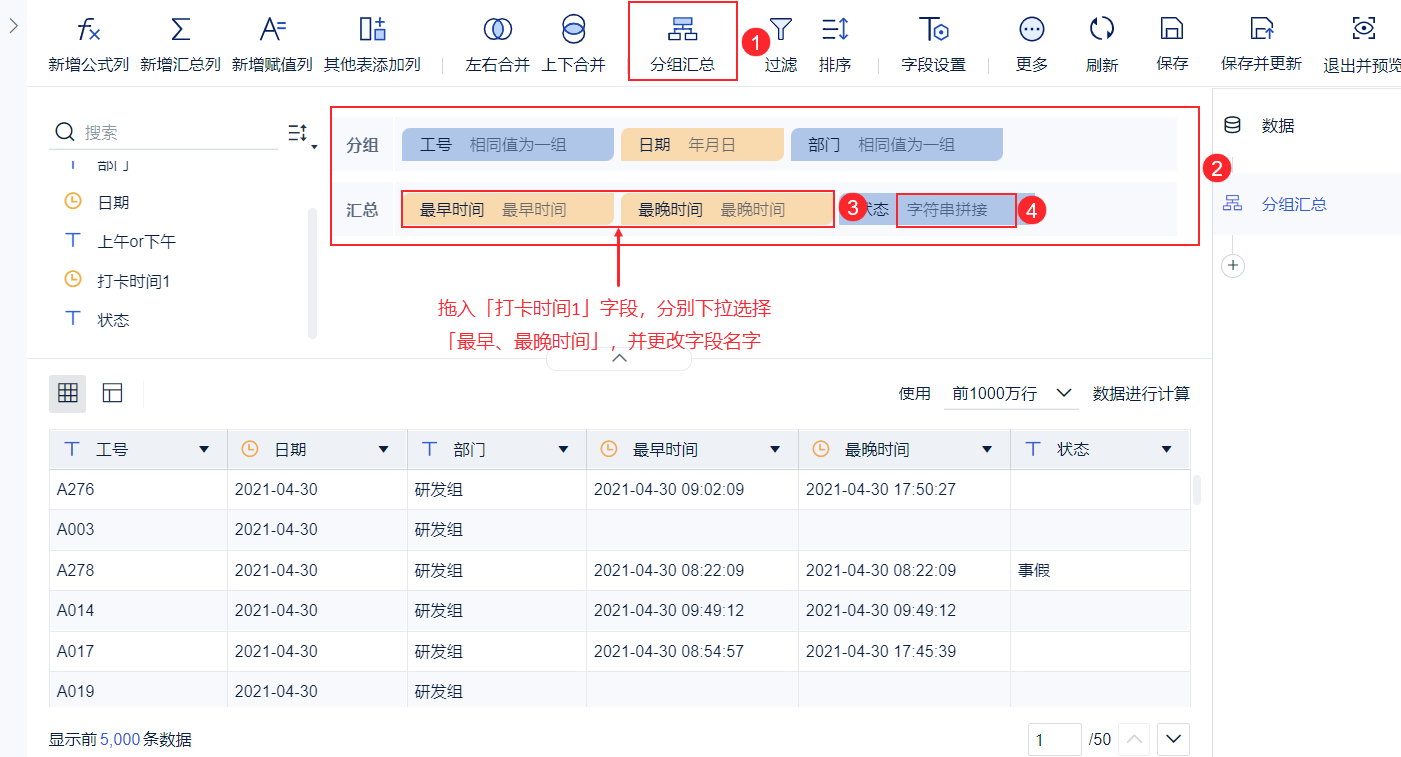The width and height of the screenshot is (1401, 757).
Task: Add a new step with plus button
Action: coord(1233,265)
